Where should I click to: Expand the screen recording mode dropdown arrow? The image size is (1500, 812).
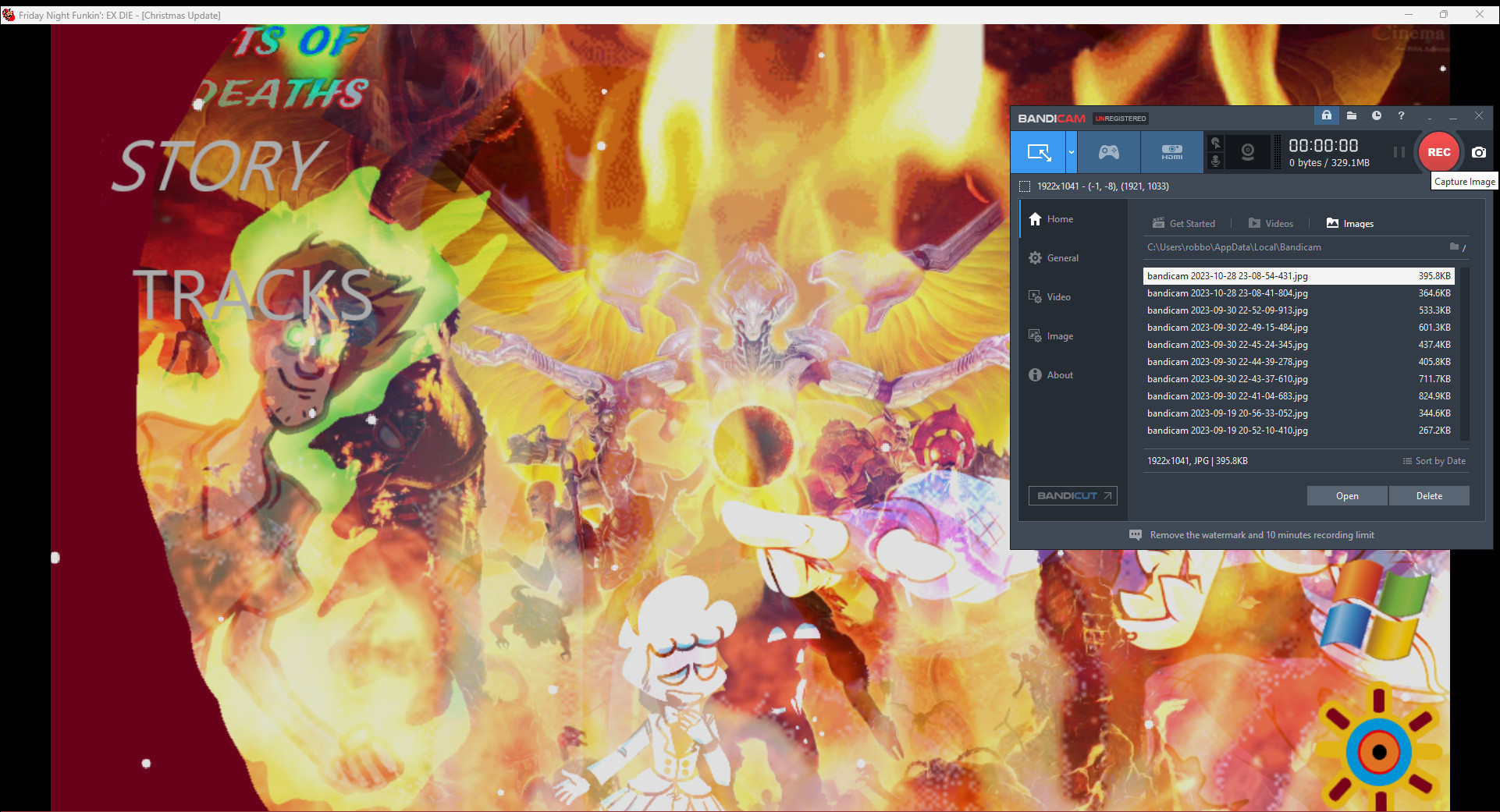tap(1072, 152)
